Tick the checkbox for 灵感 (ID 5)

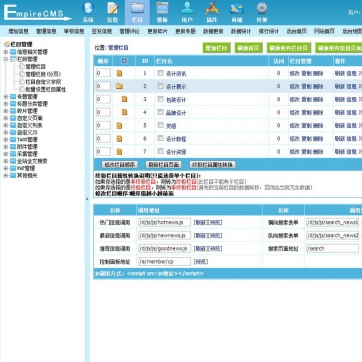tap(160, 125)
